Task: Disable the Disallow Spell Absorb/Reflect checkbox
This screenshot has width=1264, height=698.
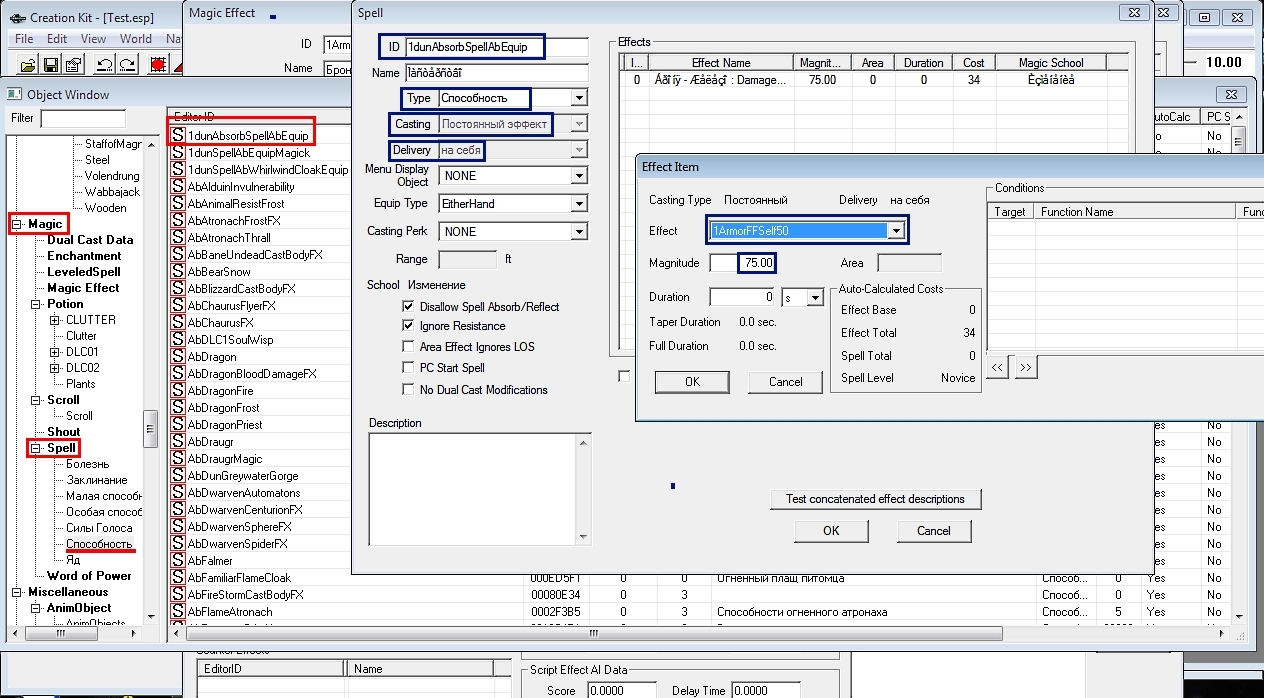Action: pos(408,307)
